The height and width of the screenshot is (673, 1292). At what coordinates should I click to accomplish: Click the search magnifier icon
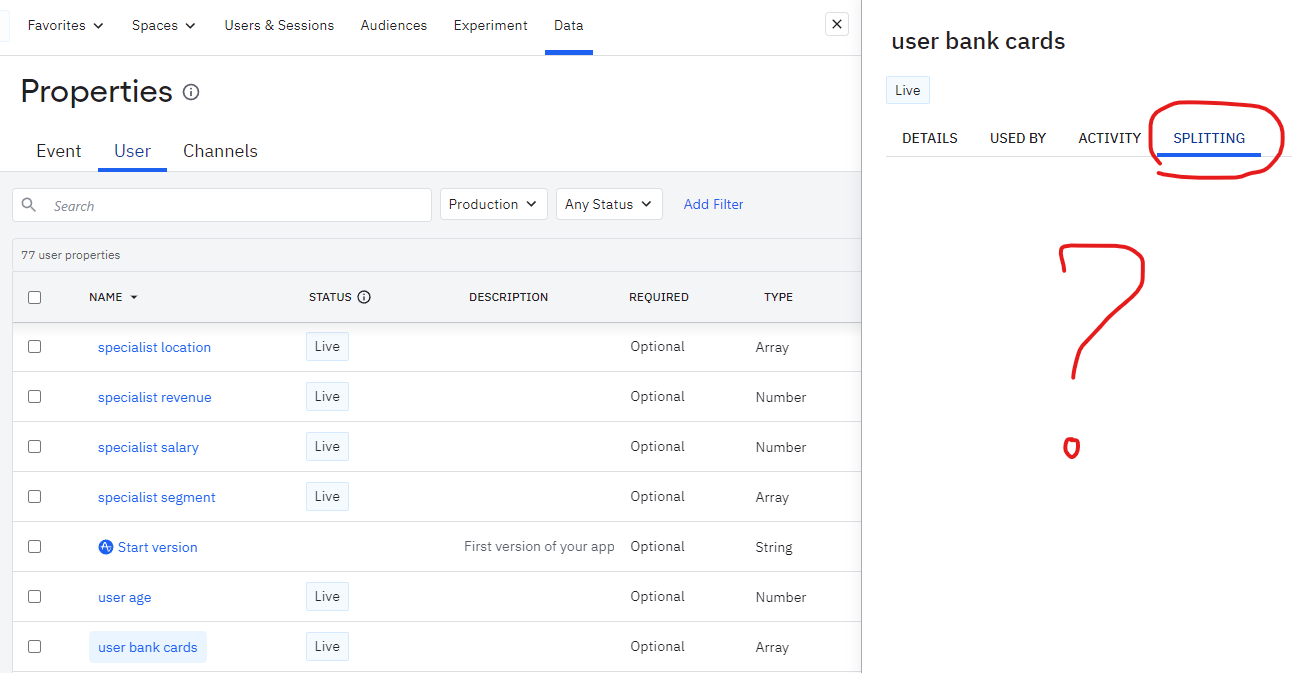point(29,205)
